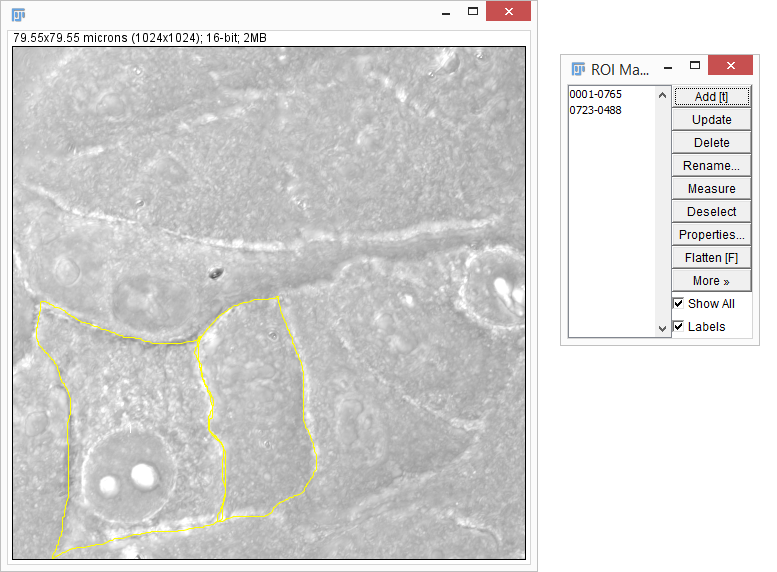
Task: Click the Update button in ROI Manager
Action: pyautogui.click(x=711, y=119)
